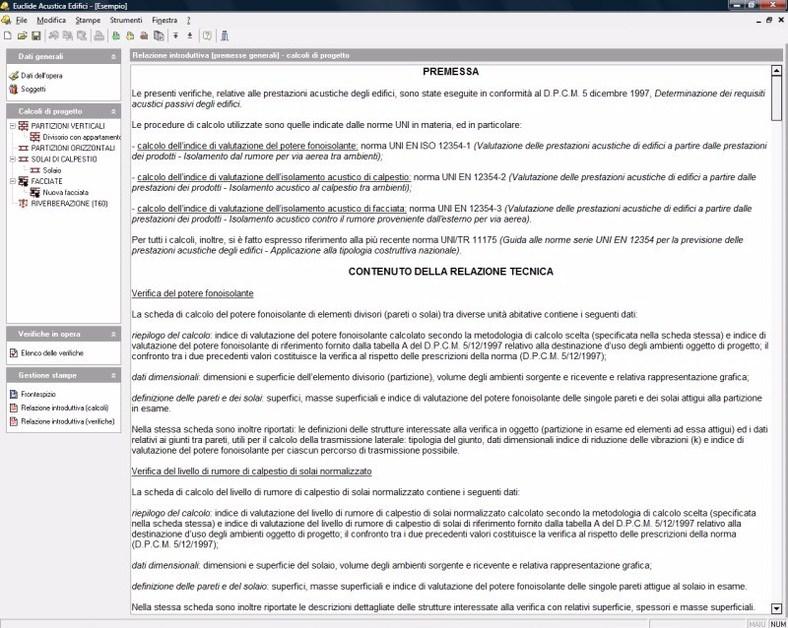
Task: Collapse the Gestione stampe panel
Action: coord(113,374)
